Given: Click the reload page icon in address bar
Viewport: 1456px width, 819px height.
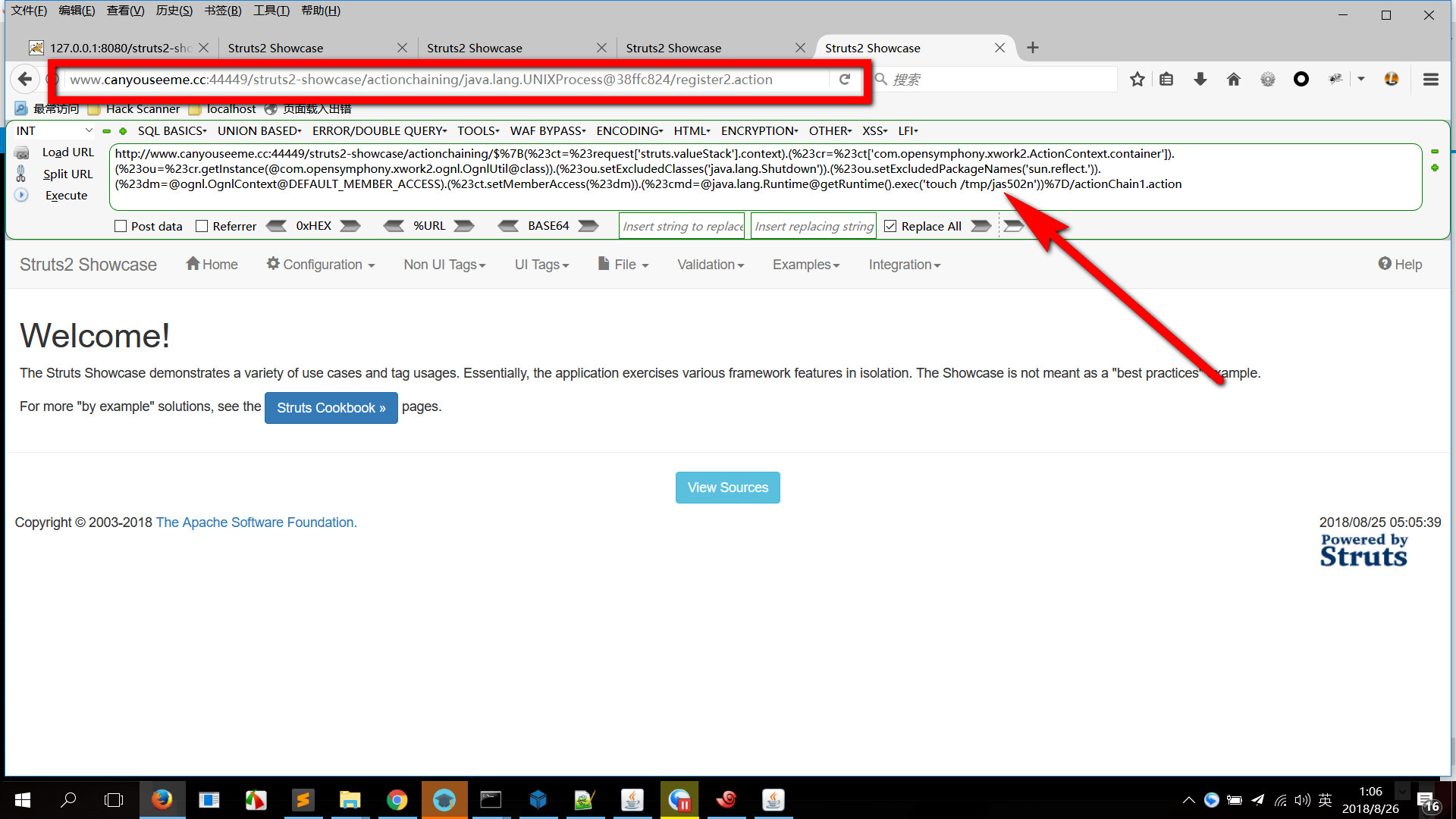Looking at the screenshot, I should (x=844, y=80).
